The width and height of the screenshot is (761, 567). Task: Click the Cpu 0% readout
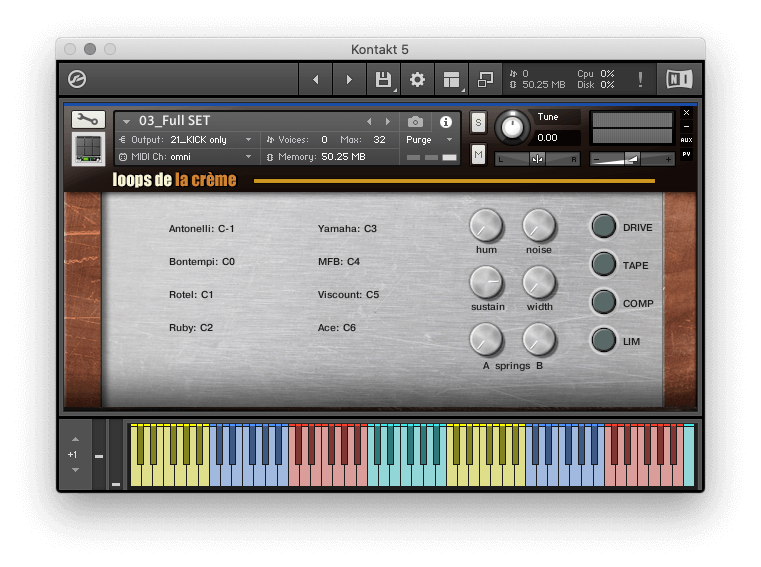pos(596,74)
